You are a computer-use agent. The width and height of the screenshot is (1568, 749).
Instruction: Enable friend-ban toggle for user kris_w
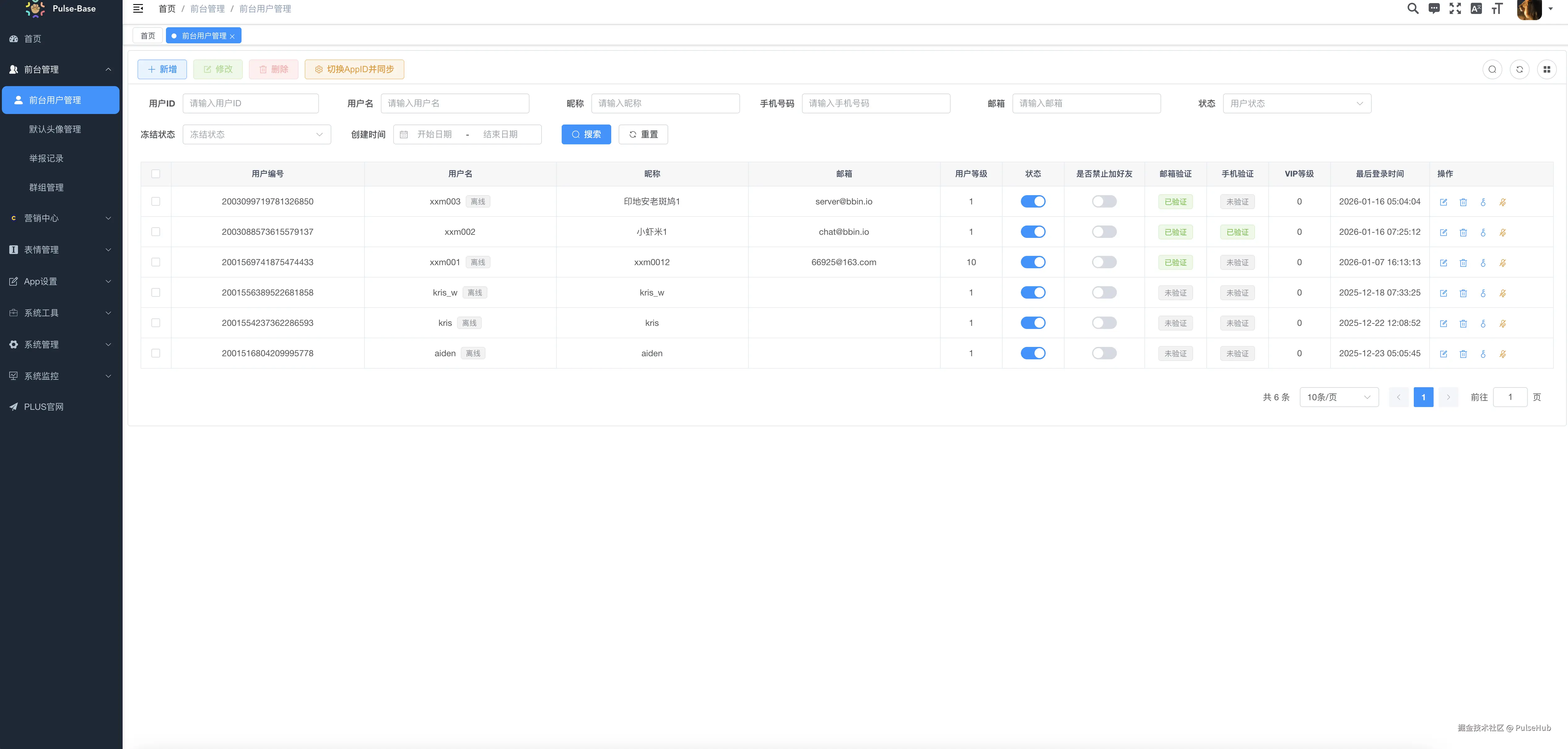pyautogui.click(x=1104, y=293)
